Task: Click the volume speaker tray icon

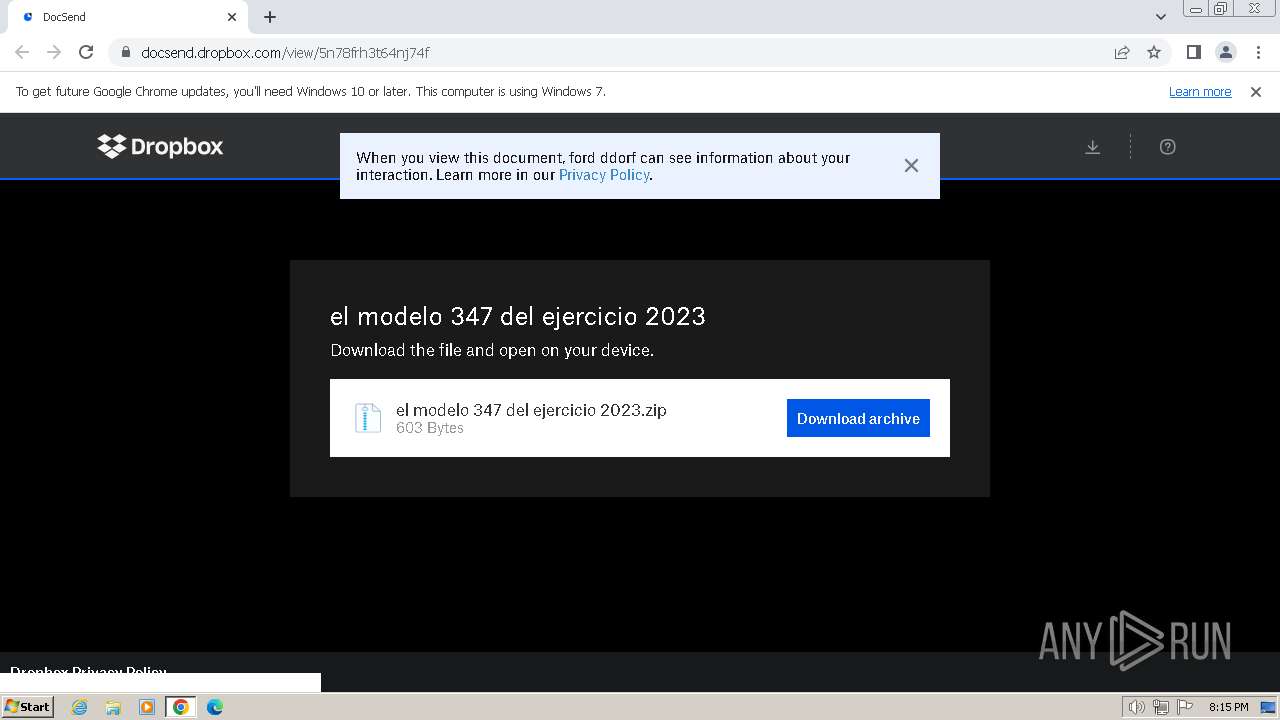Action: pos(1137,707)
